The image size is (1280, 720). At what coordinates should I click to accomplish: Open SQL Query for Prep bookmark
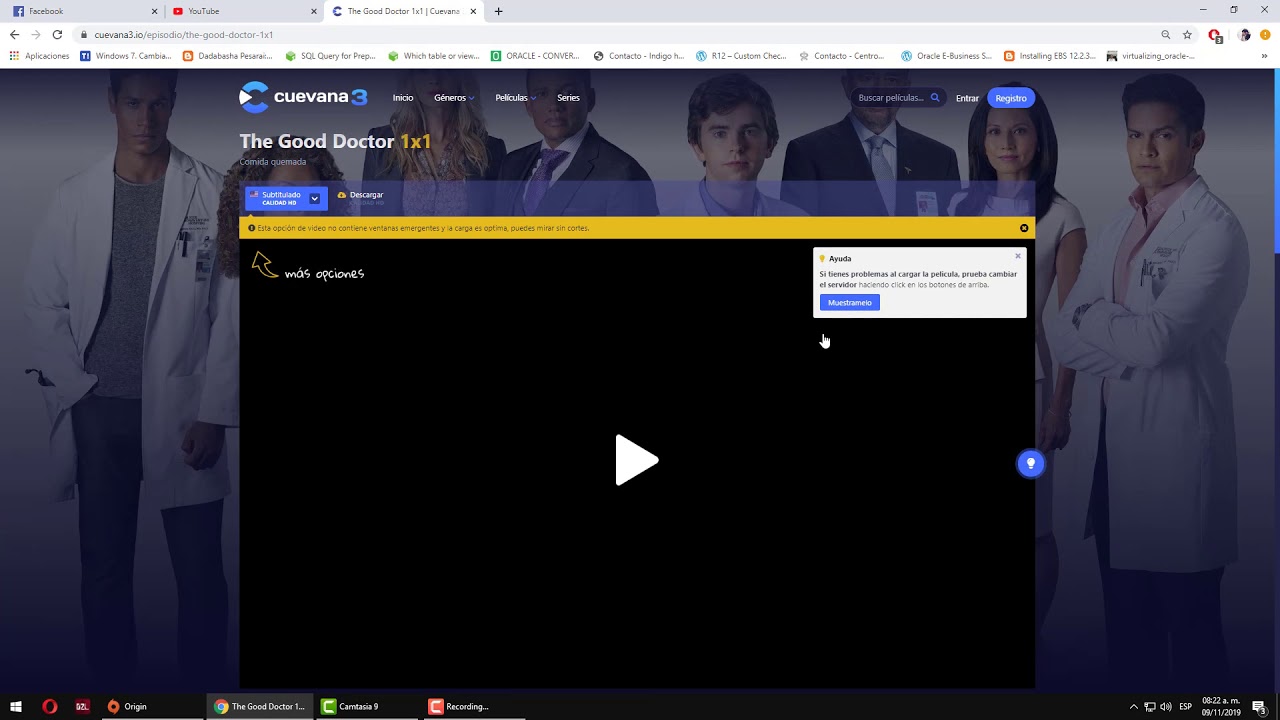pos(330,56)
